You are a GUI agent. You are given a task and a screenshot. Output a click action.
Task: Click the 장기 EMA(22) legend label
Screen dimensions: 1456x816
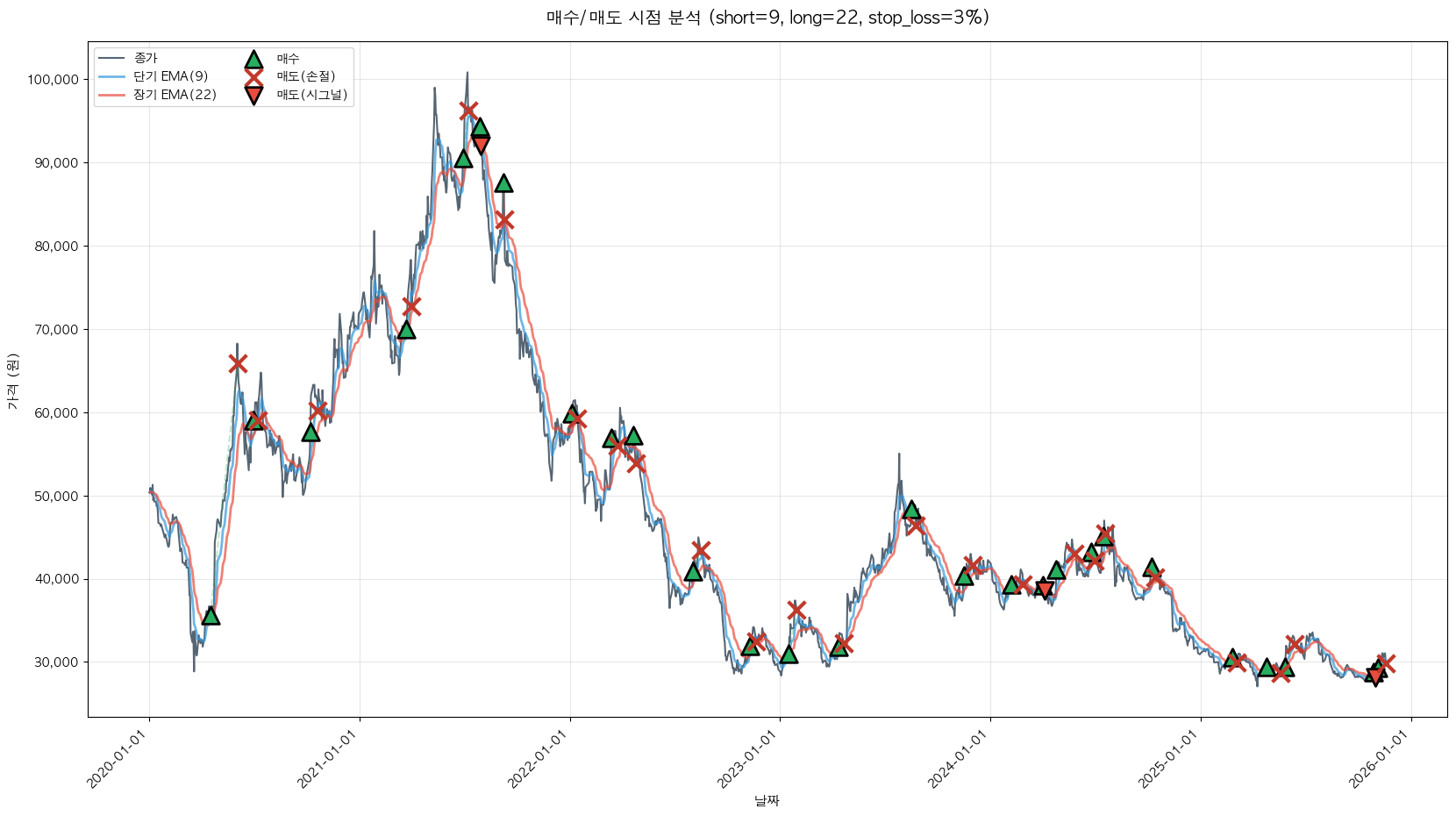coord(175,95)
